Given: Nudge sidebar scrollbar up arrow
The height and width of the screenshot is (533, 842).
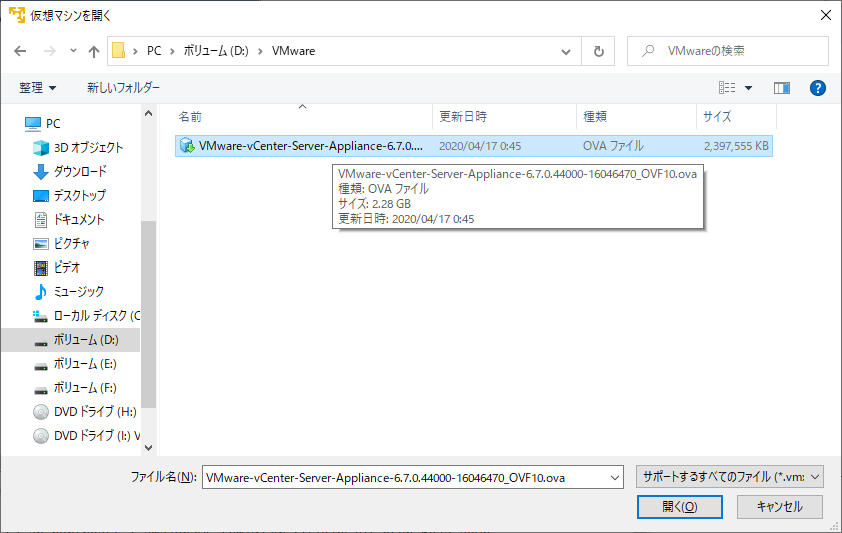Looking at the screenshot, I should click(x=149, y=113).
